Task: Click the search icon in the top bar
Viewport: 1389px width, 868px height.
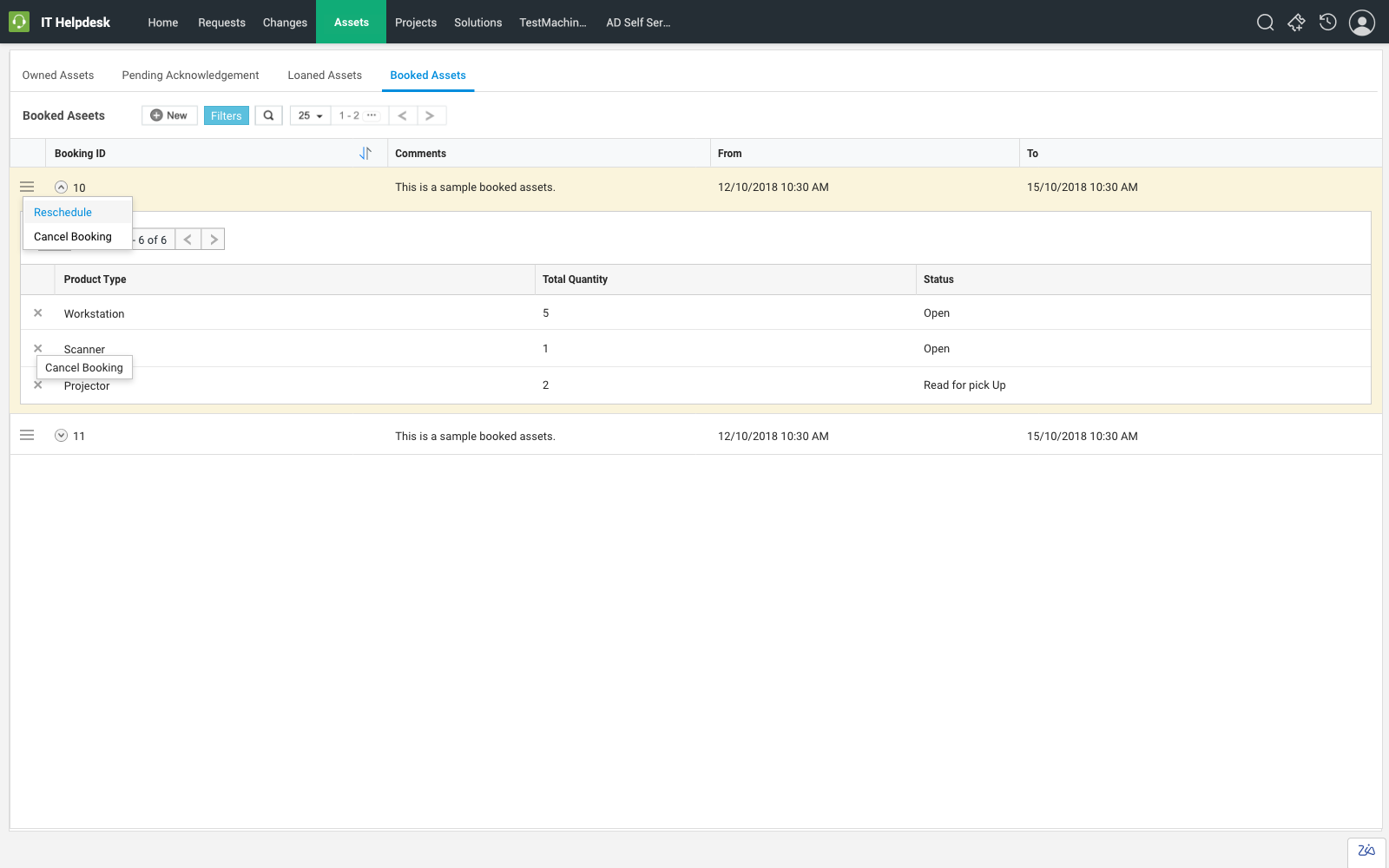Action: click(x=1265, y=23)
